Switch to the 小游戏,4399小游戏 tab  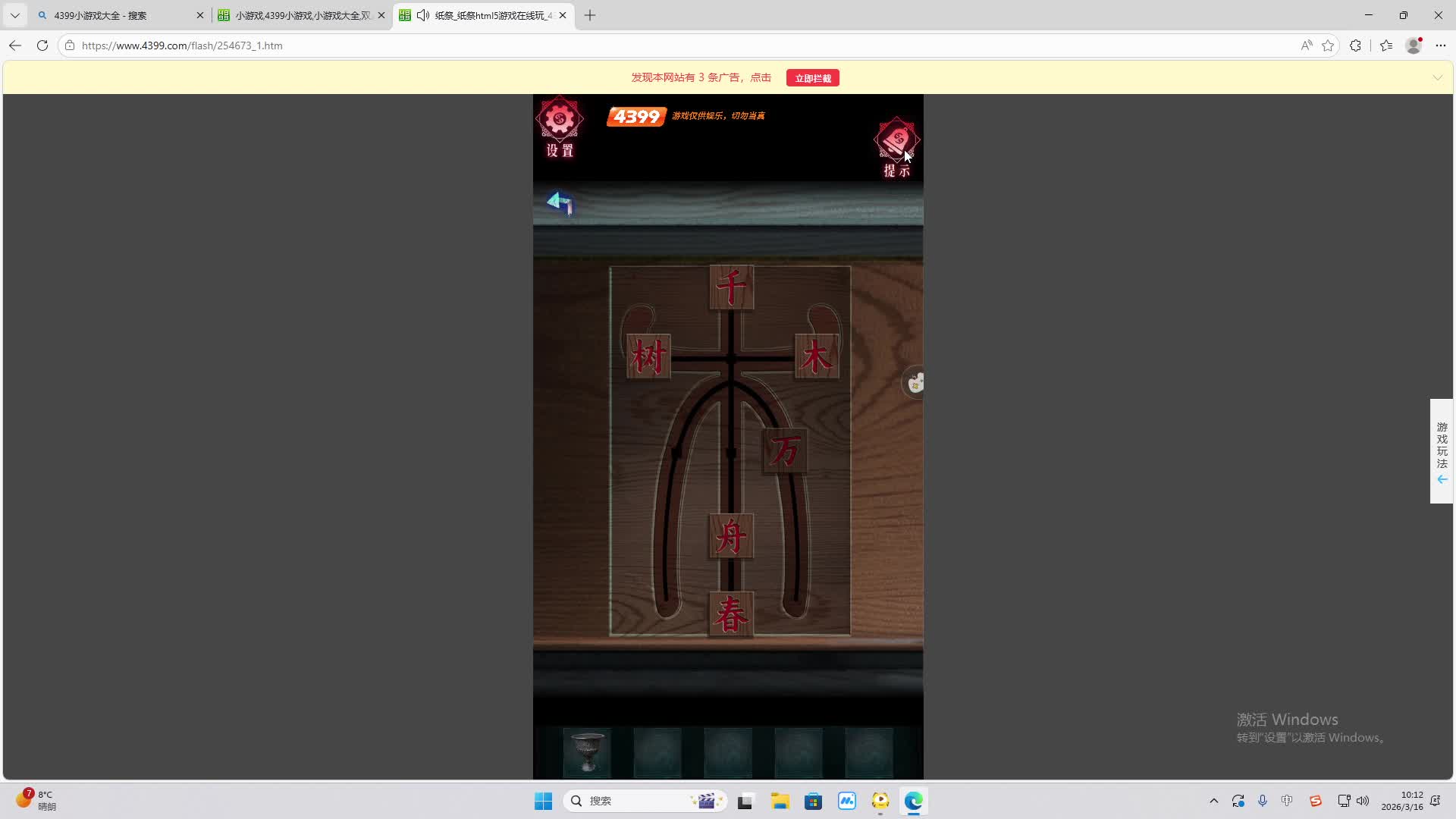point(301,15)
